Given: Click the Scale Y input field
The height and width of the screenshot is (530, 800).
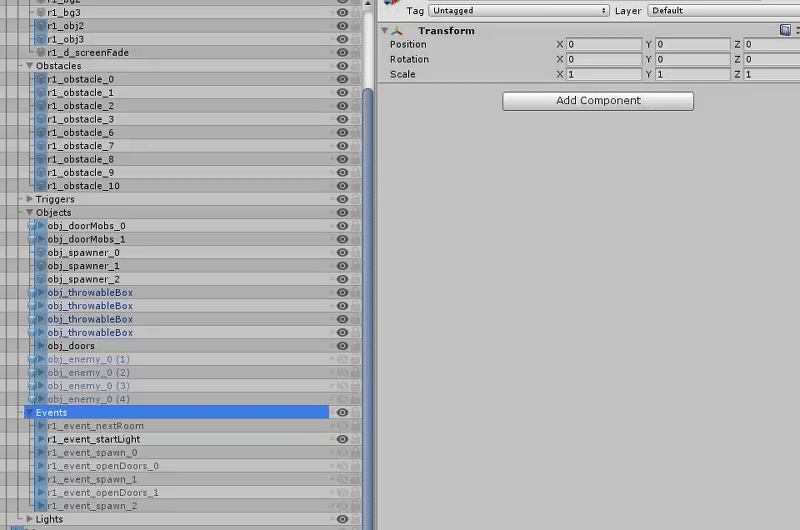Looking at the screenshot, I should click(692, 74).
